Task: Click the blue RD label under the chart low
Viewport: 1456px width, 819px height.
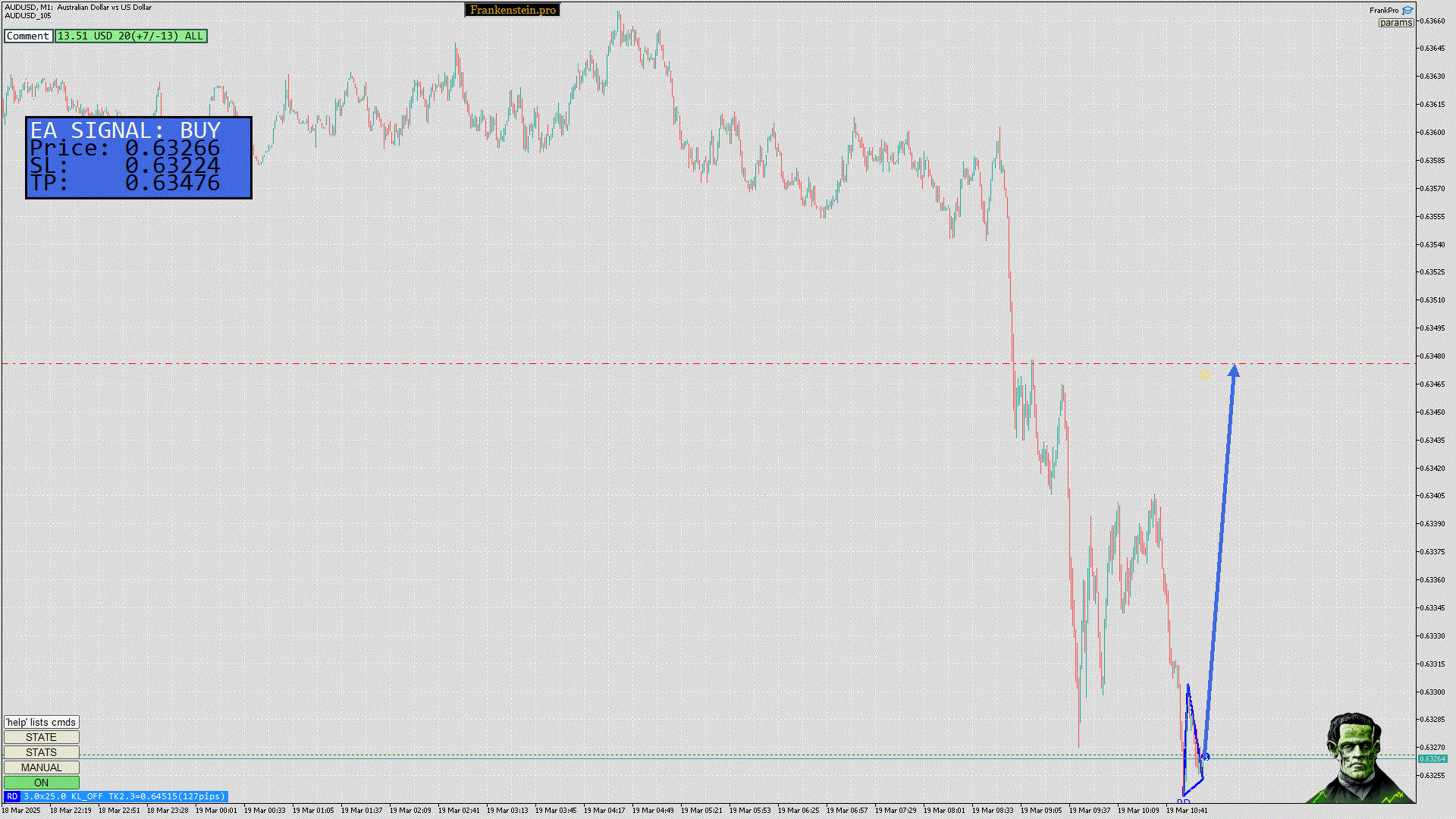Action: pyautogui.click(x=1183, y=802)
